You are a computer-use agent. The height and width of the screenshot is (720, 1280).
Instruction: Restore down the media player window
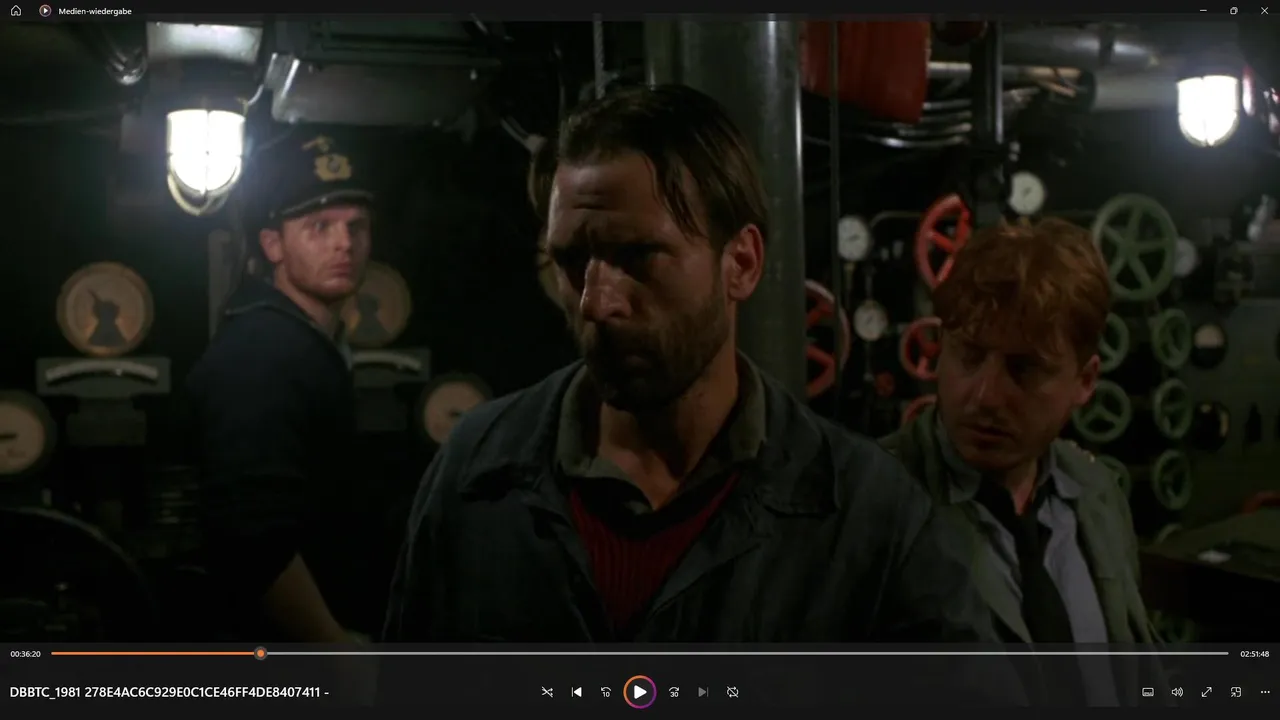pyautogui.click(x=1234, y=11)
